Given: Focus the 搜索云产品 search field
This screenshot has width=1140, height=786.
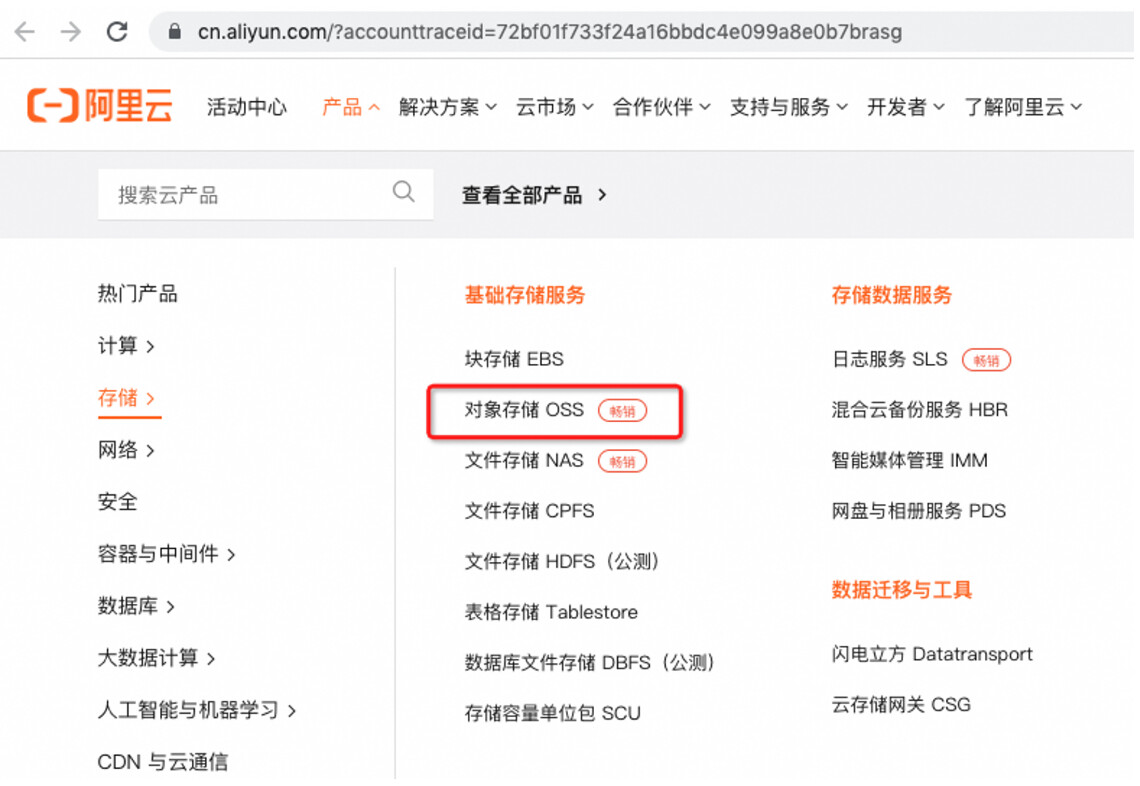Looking at the screenshot, I should point(265,194).
